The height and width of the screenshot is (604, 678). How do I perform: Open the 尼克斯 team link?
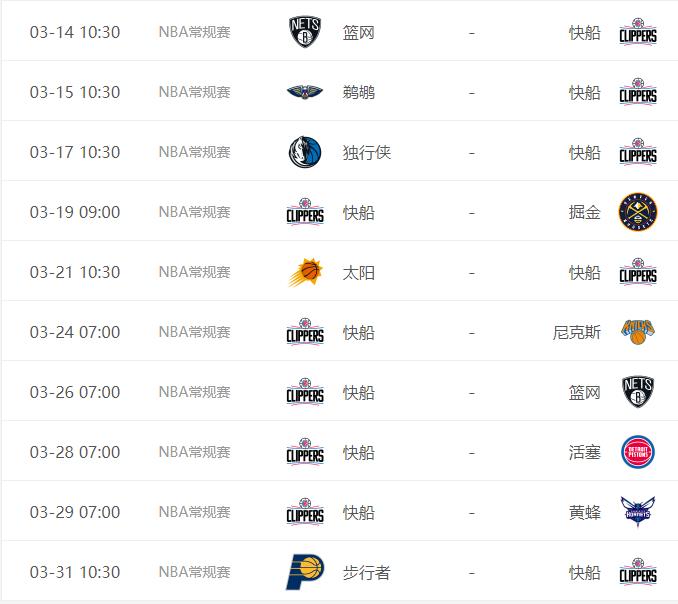coord(577,332)
